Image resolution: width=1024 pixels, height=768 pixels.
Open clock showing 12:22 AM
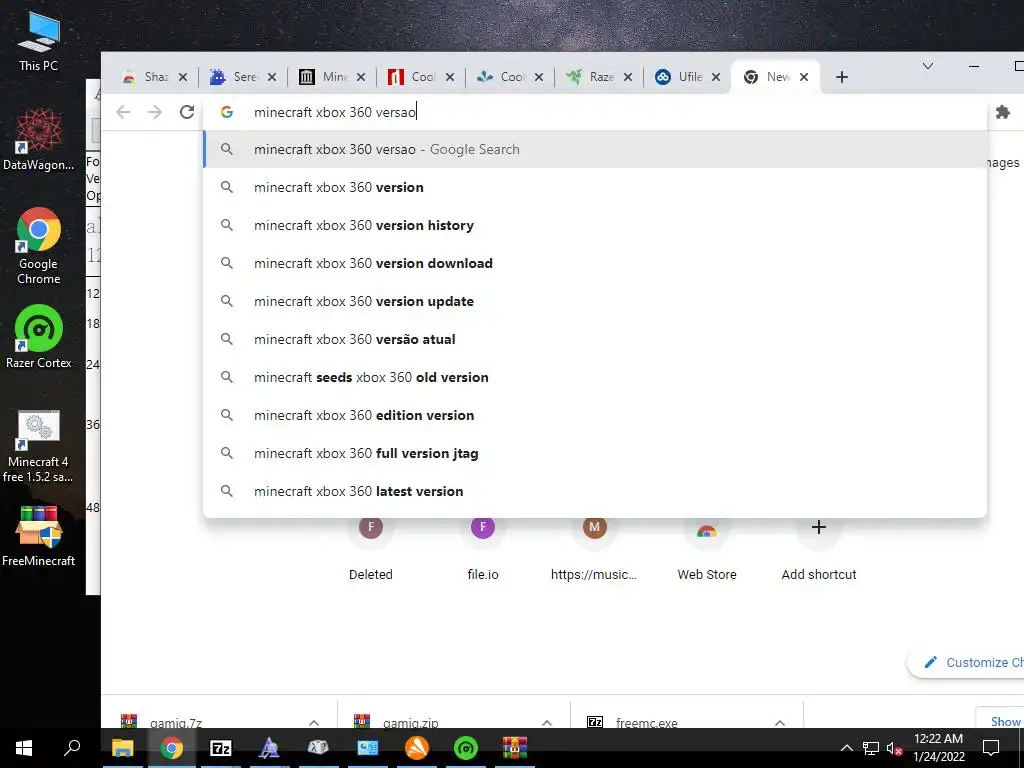938,748
